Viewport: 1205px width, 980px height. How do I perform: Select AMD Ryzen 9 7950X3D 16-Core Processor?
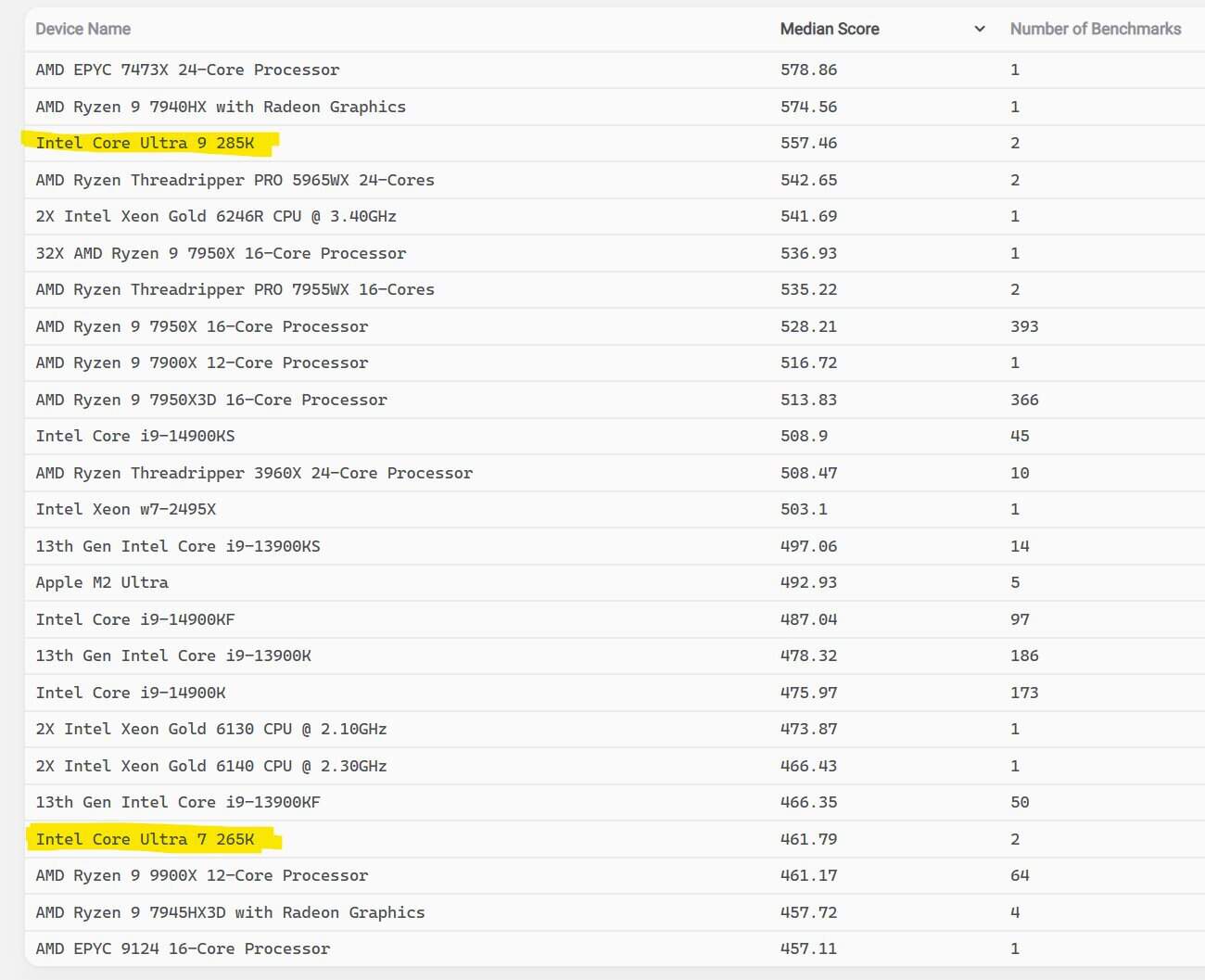(x=211, y=400)
